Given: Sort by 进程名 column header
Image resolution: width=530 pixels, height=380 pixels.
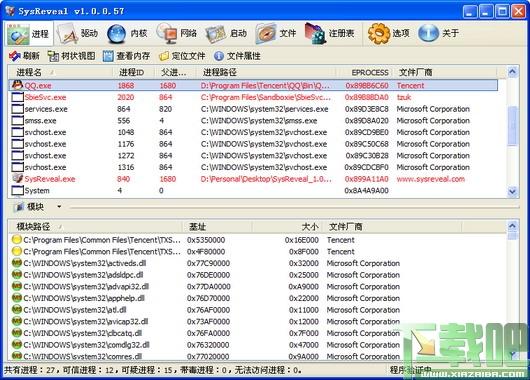Looking at the screenshot, I should coord(61,72).
